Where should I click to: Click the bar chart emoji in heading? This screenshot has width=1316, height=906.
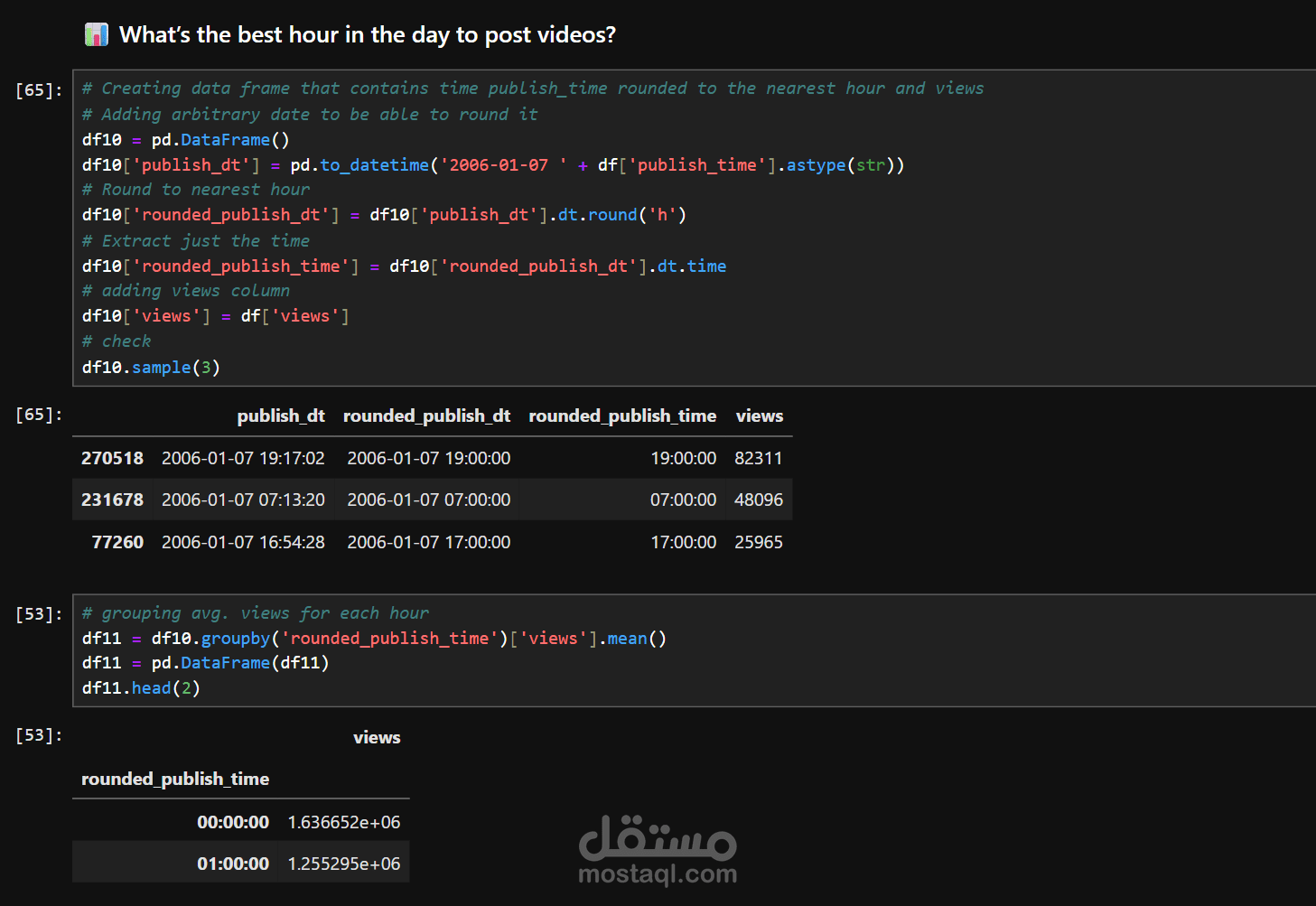[x=97, y=34]
